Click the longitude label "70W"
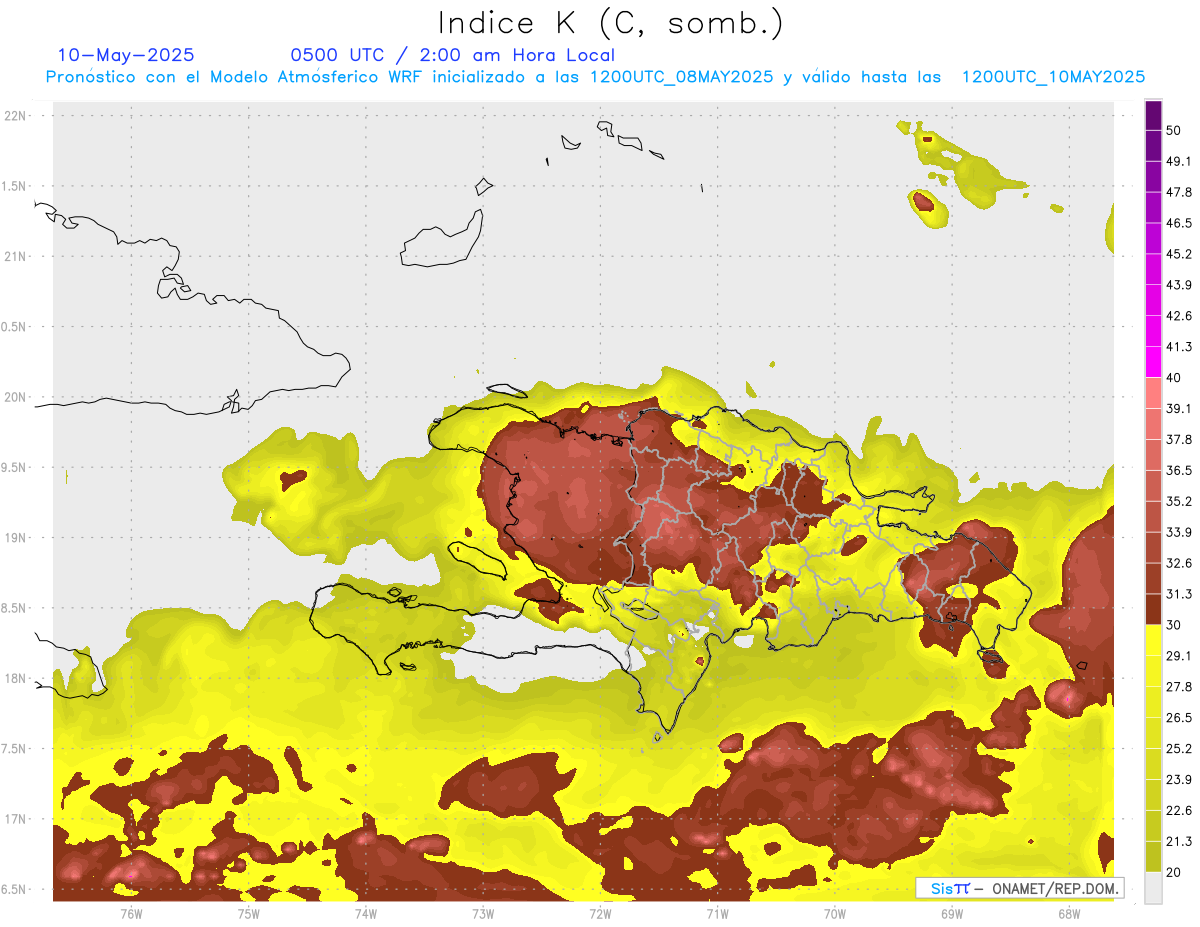 pos(835,913)
